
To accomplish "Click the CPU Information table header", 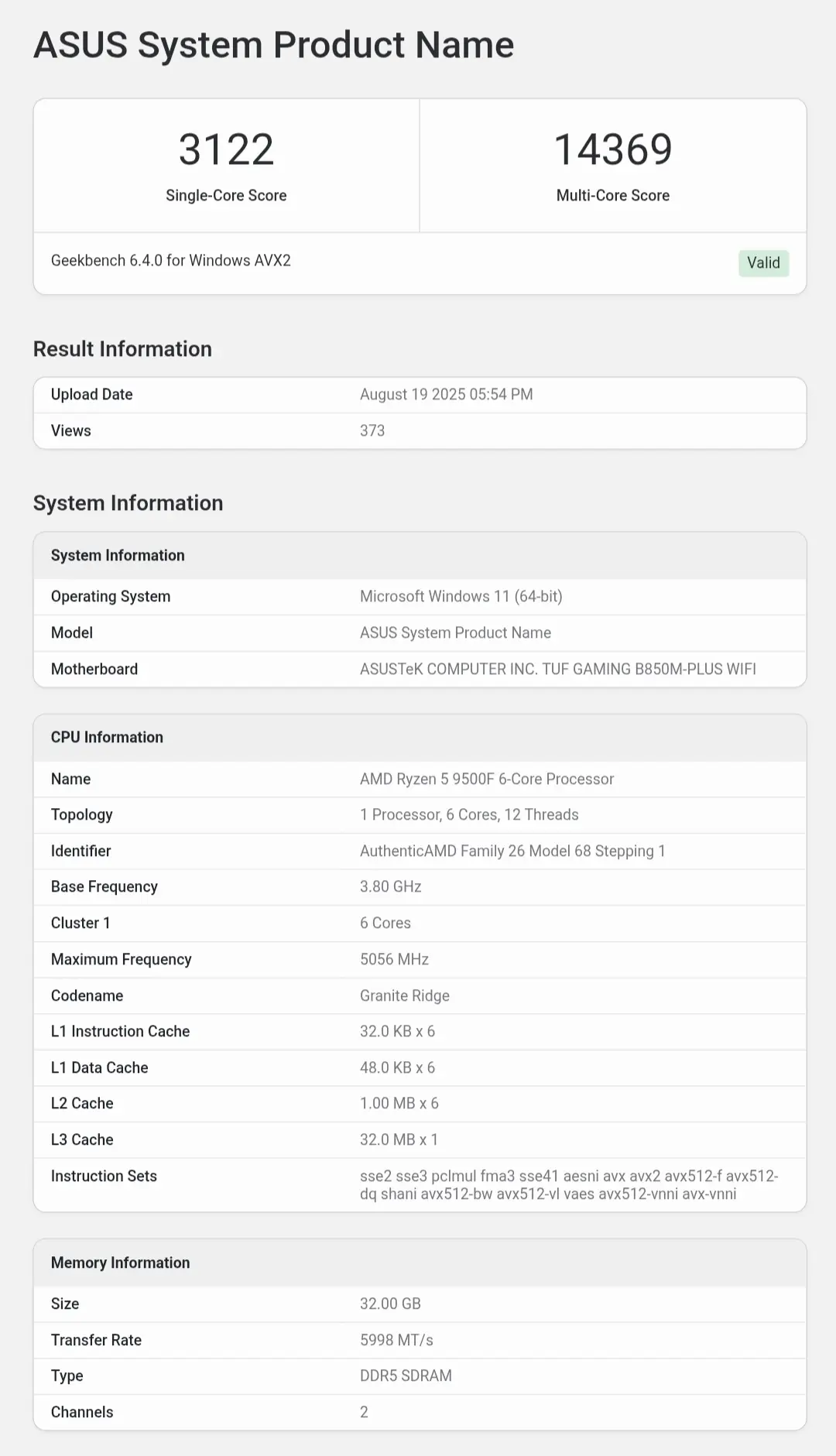I will (x=420, y=737).
